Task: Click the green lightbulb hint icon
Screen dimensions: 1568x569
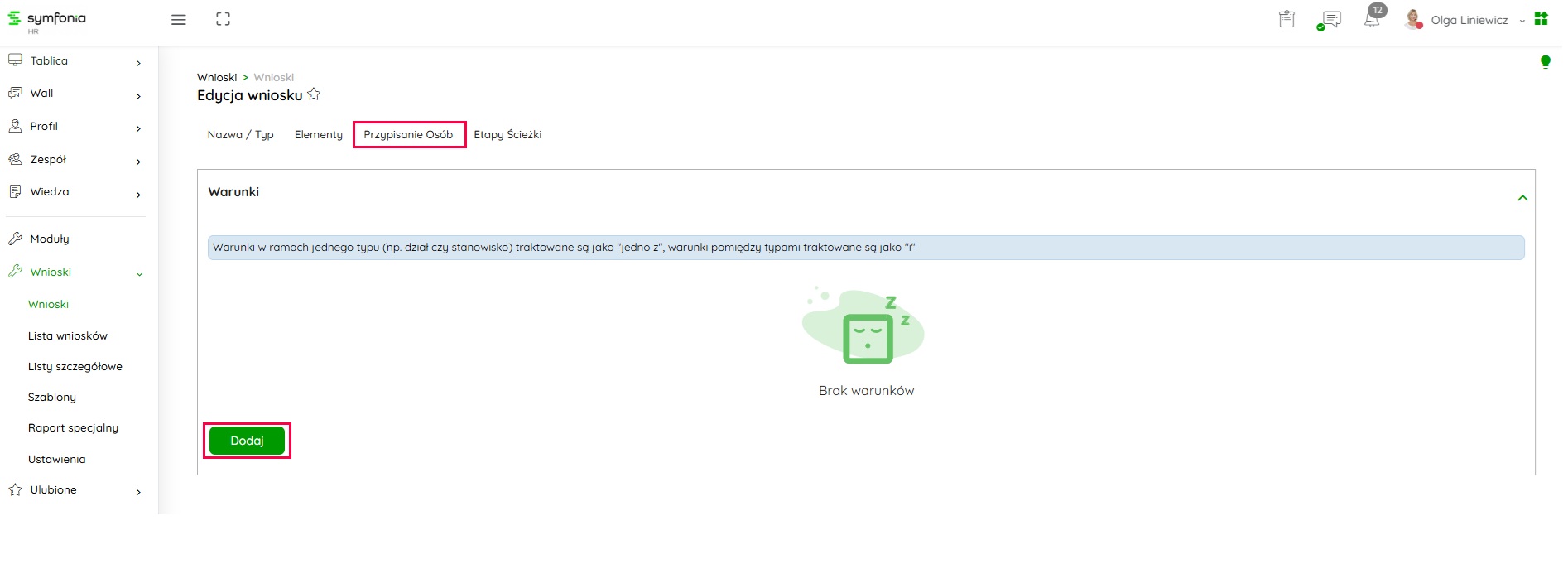Action: (x=1545, y=62)
